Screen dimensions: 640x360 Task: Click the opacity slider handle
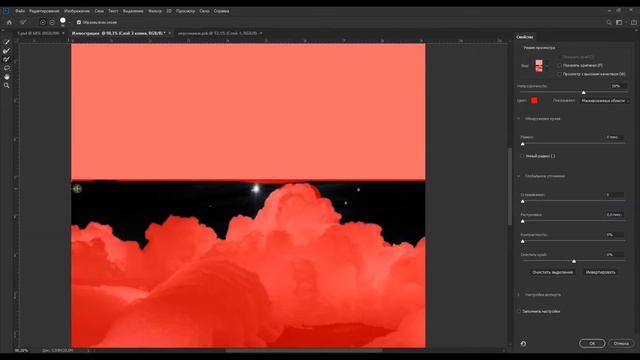(584, 93)
